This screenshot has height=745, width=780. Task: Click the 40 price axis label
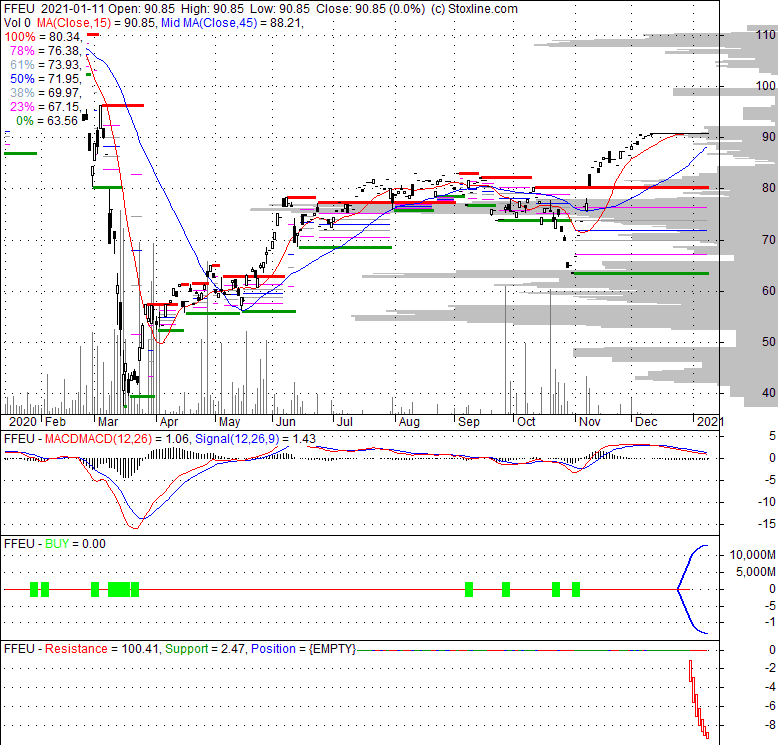[x=769, y=393]
